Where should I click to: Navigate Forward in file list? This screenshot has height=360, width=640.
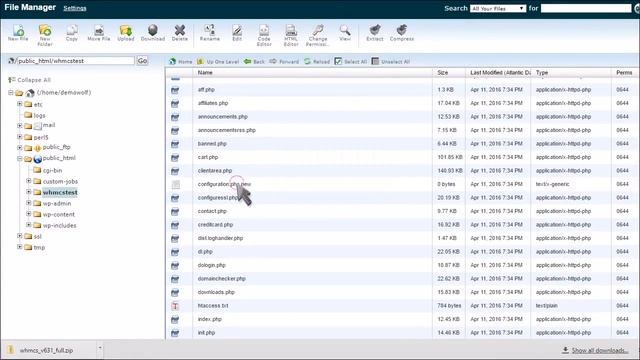pos(284,62)
